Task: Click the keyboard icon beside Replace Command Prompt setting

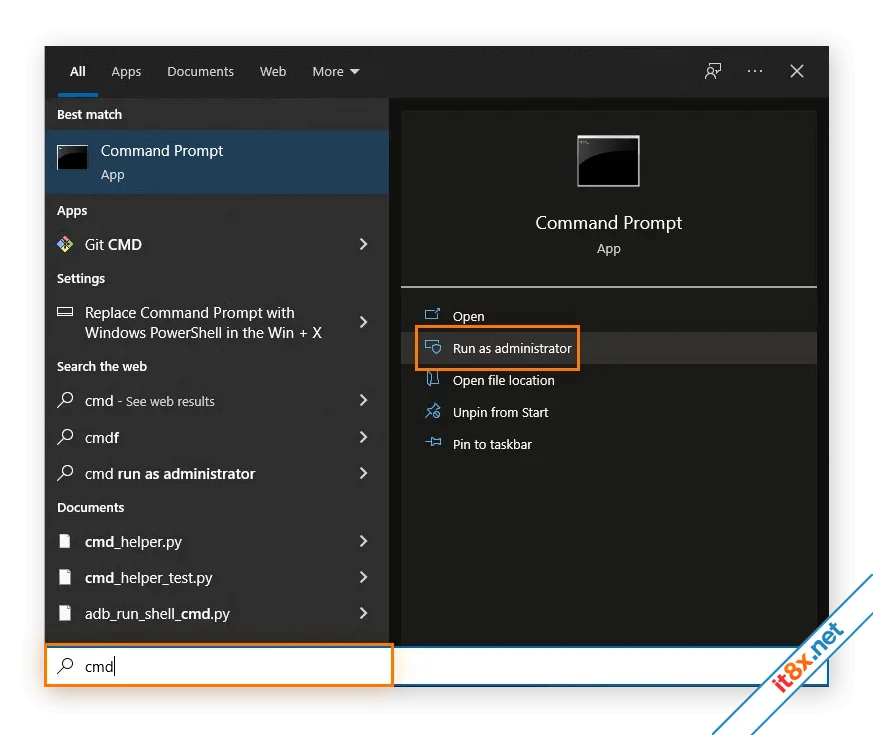Action: (x=65, y=312)
